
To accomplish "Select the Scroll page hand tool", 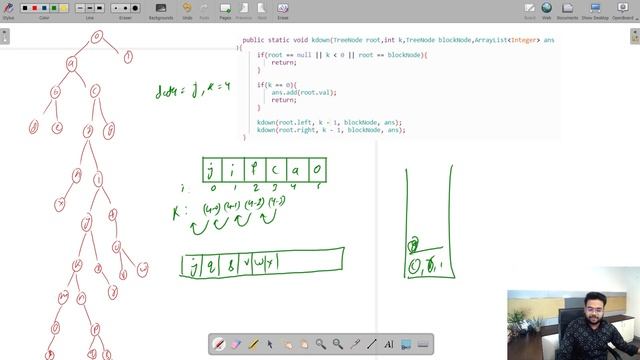I will pos(304,344).
